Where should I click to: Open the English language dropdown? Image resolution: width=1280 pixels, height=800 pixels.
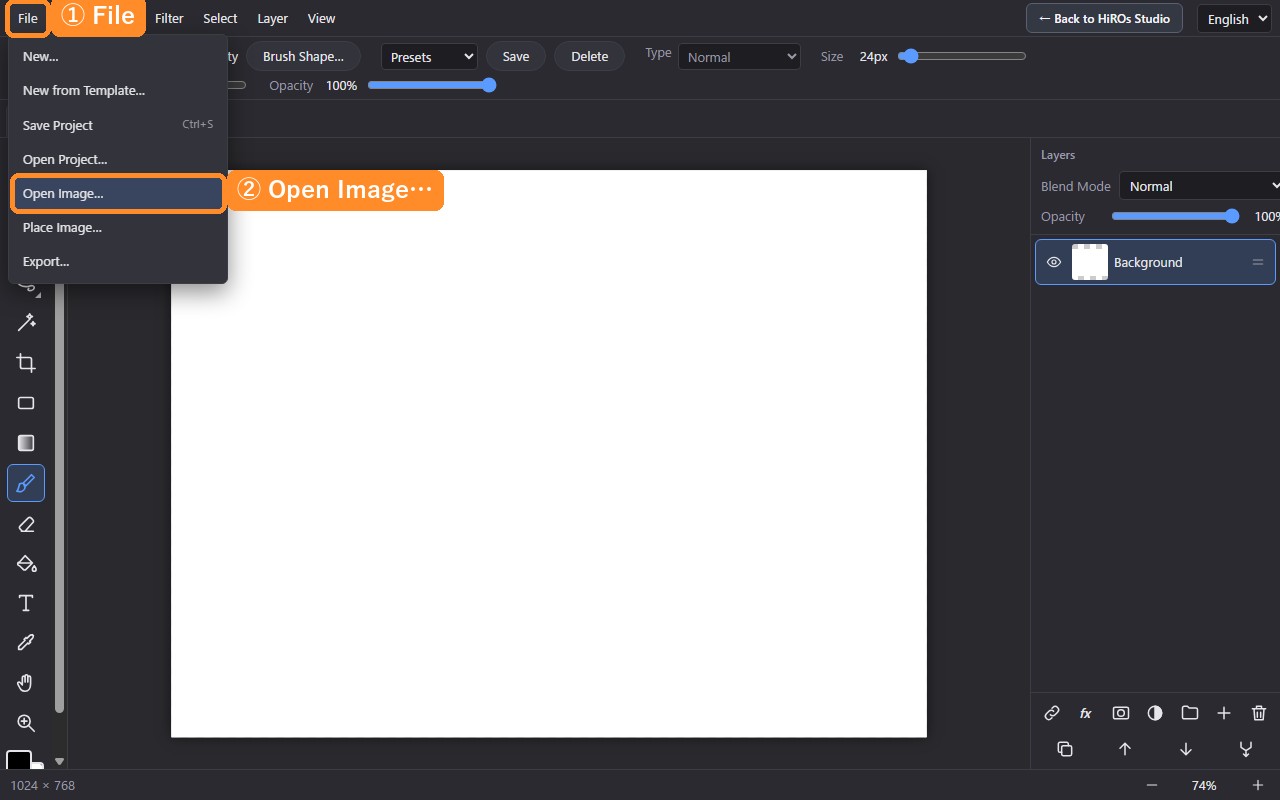point(1234,19)
